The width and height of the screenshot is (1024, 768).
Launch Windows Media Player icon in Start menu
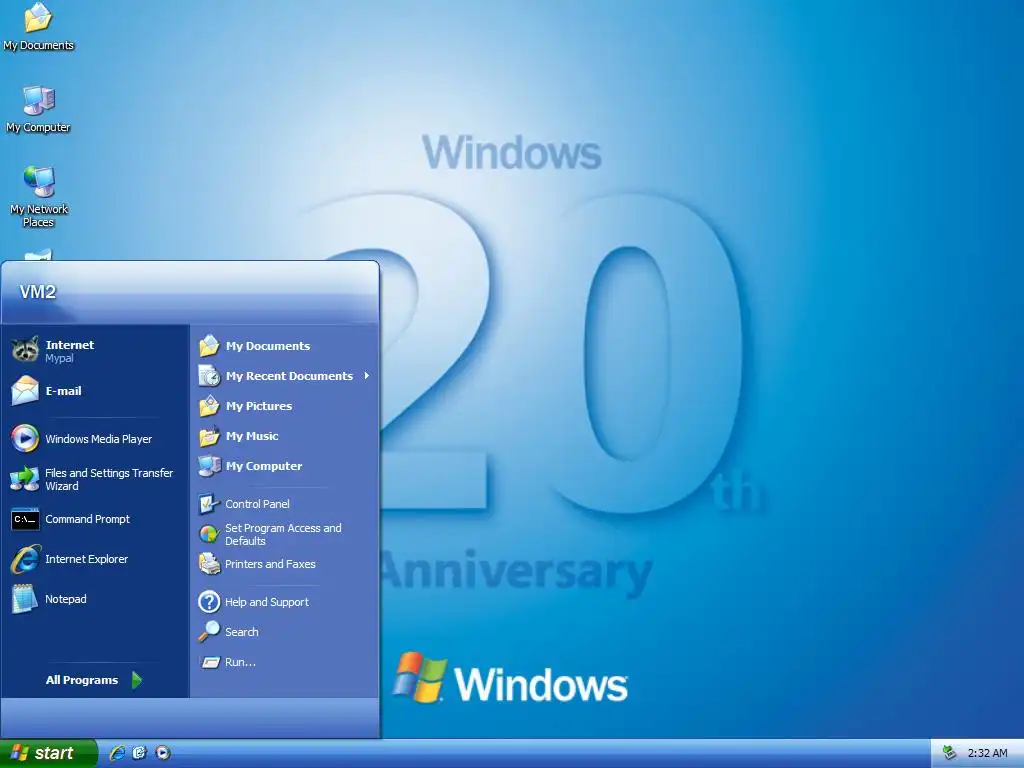coord(25,438)
